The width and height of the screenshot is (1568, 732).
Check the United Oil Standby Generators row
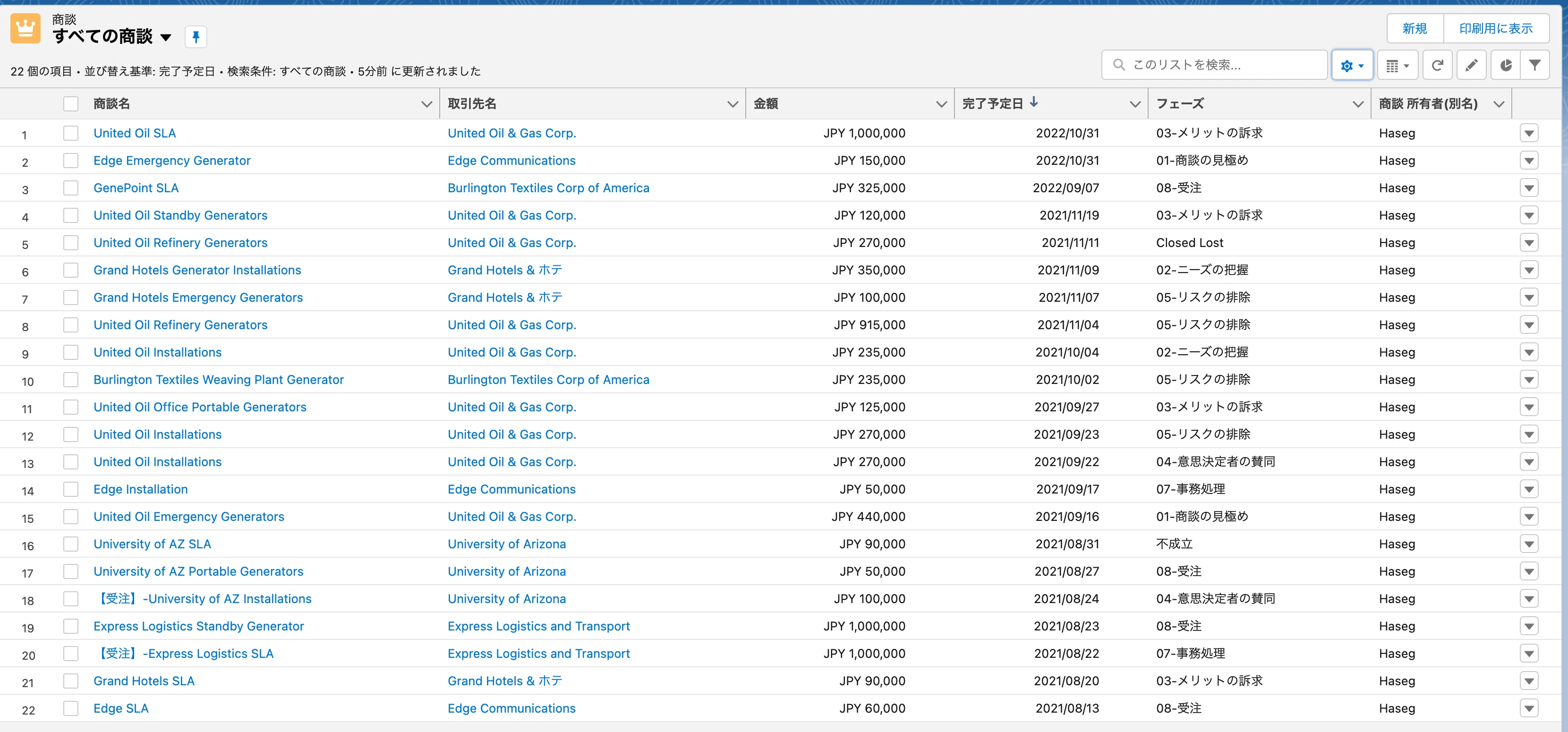coord(71,215)
